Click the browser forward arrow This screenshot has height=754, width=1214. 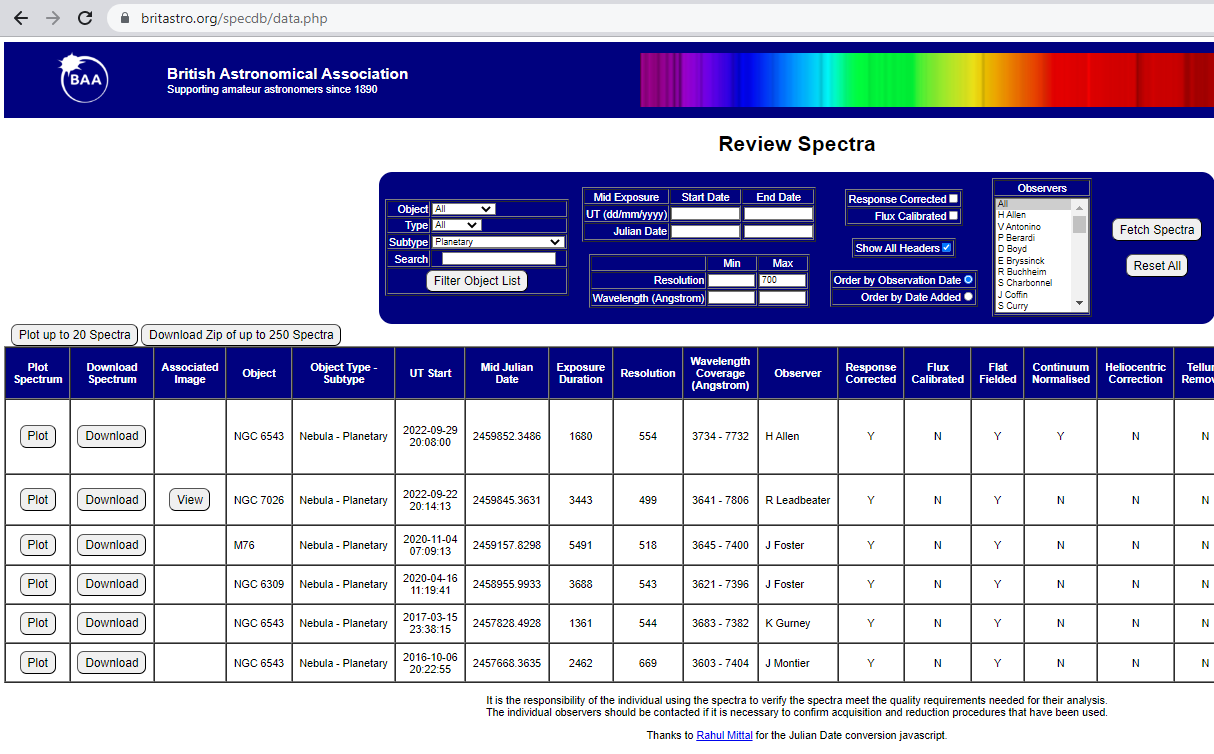tap(53, 18)
